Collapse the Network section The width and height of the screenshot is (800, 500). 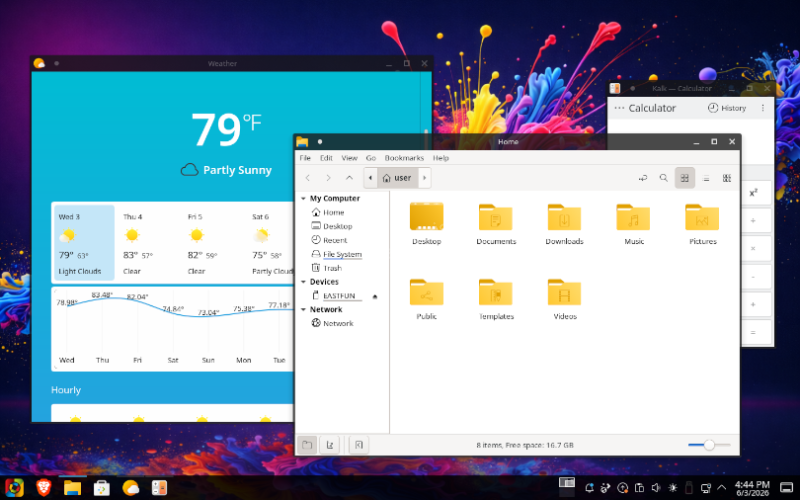(x=303, y=310)
